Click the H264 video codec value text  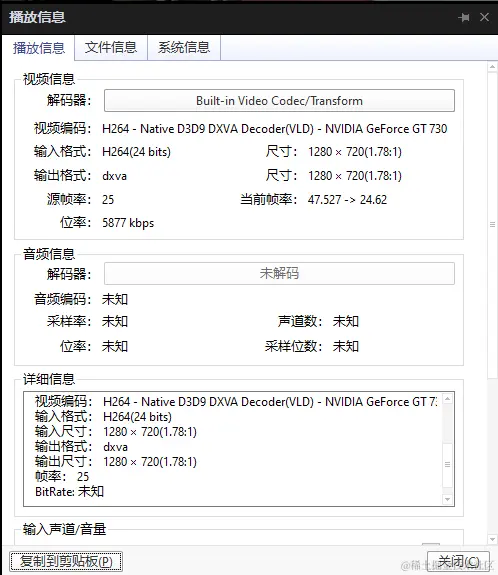pyautogui.click(x=275, y=129)
